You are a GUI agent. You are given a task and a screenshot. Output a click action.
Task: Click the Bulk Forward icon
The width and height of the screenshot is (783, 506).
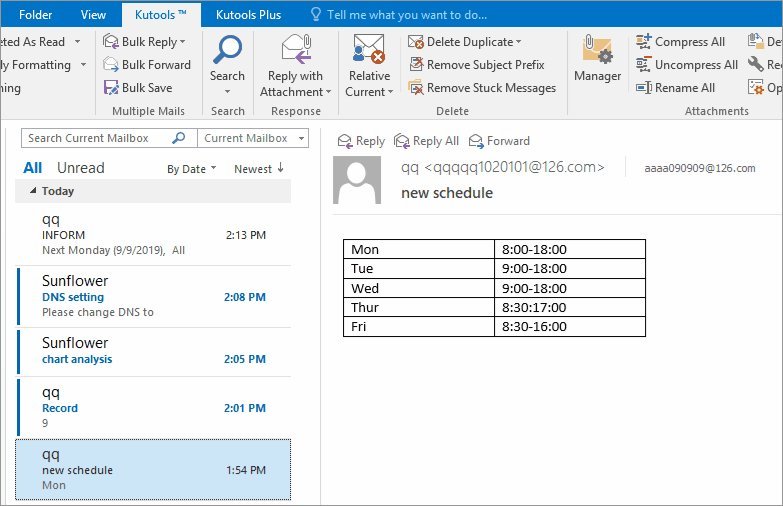[x=110, y=64]
